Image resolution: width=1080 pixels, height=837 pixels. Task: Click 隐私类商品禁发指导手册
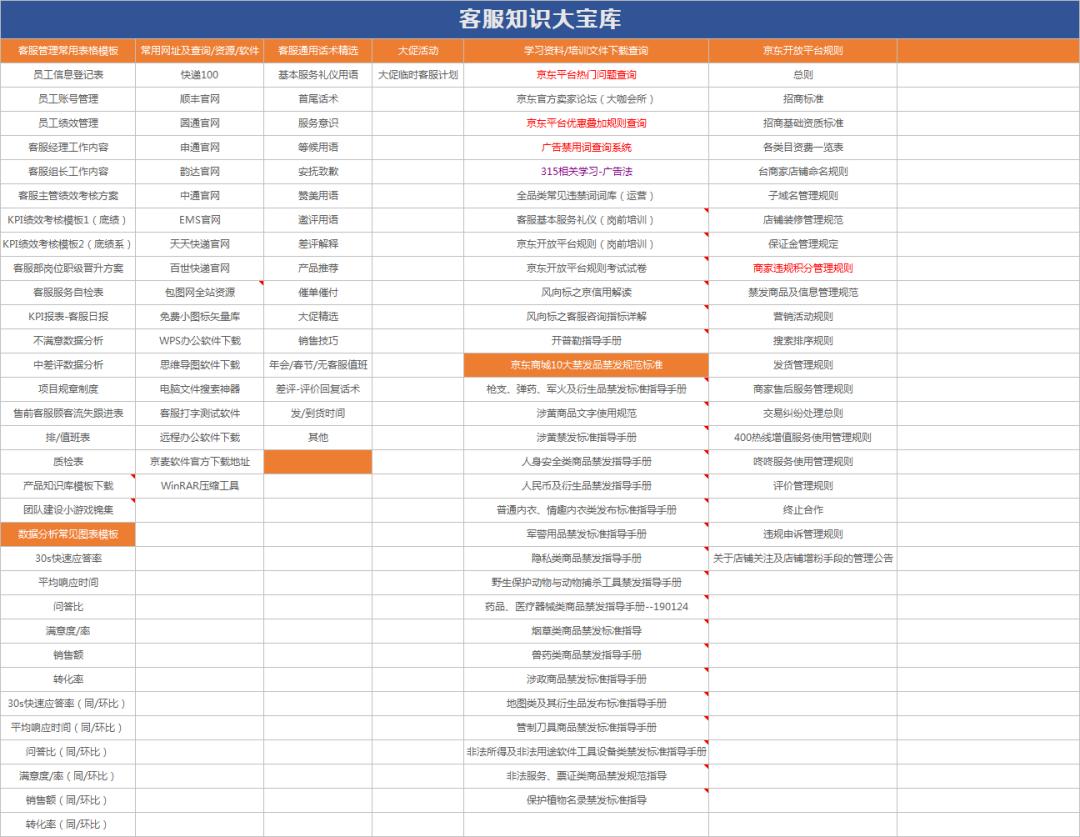point(585,558)
